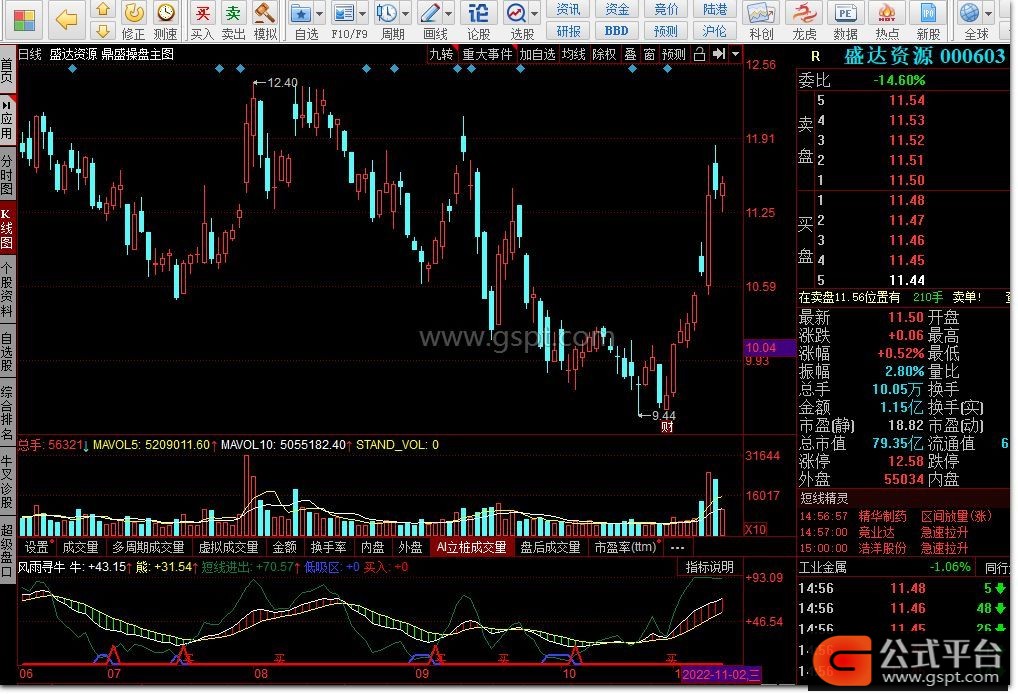Open the 设置 settings for volume panel
The image size is (1018, 694).
pos(37,548)
